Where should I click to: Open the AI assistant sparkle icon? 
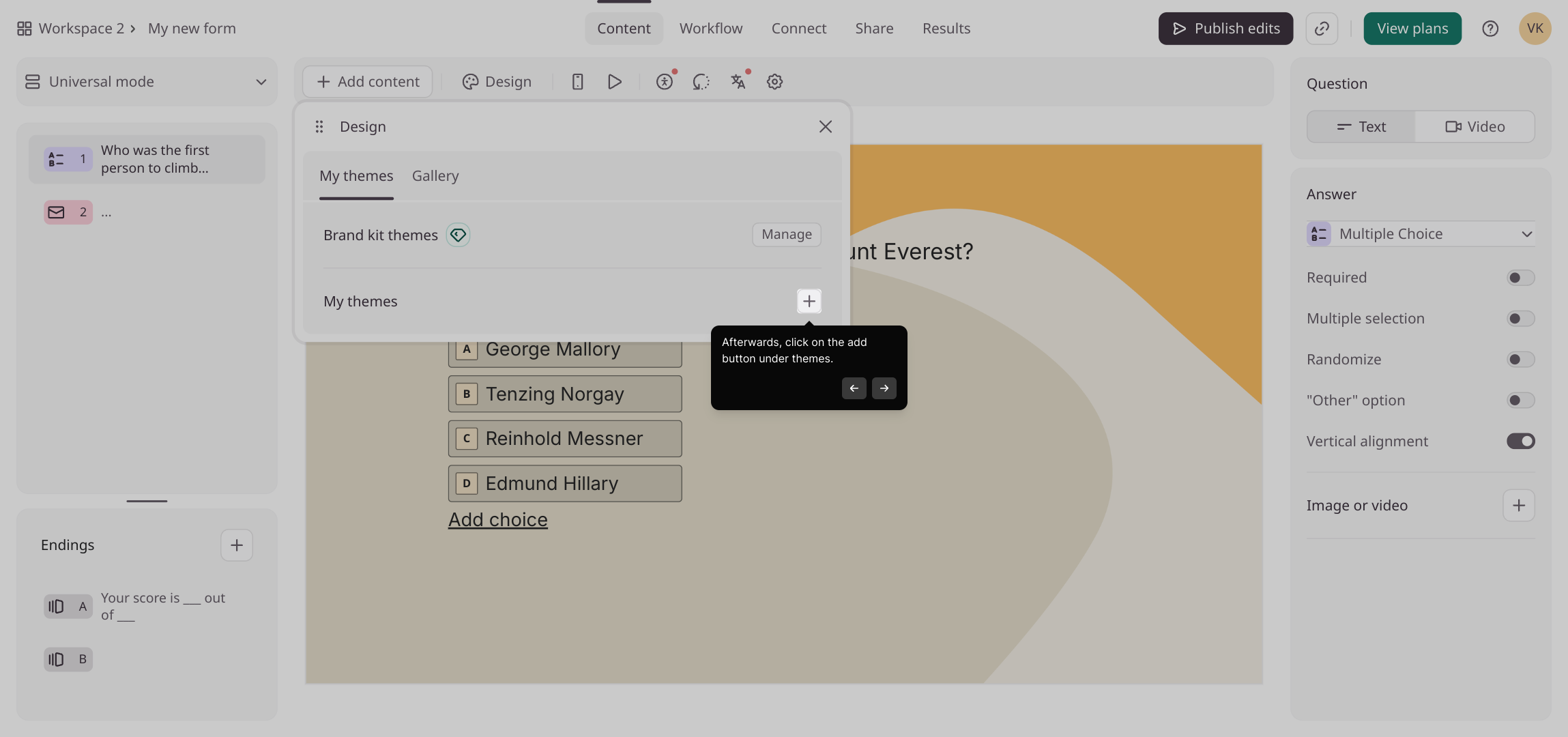(x=701, y=82)
